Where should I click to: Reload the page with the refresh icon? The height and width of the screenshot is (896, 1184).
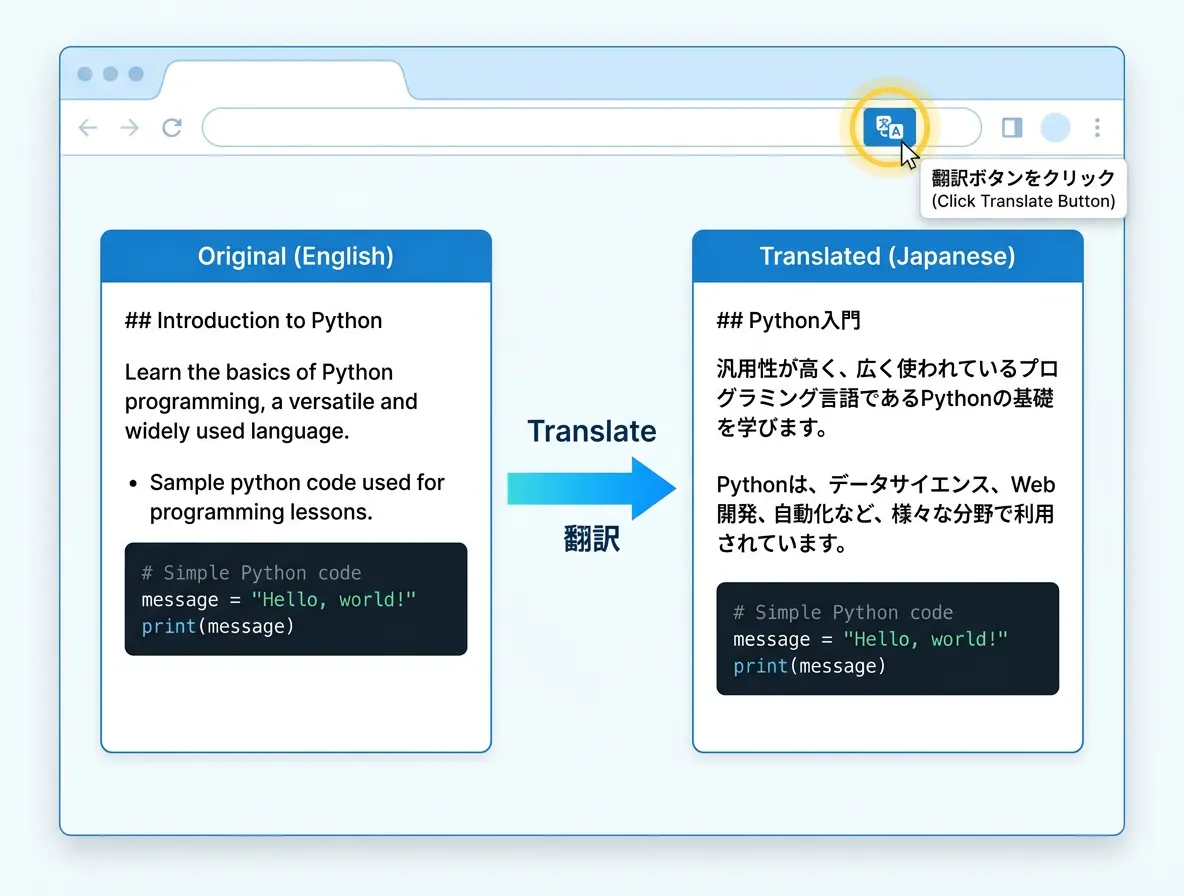(172, 128)
